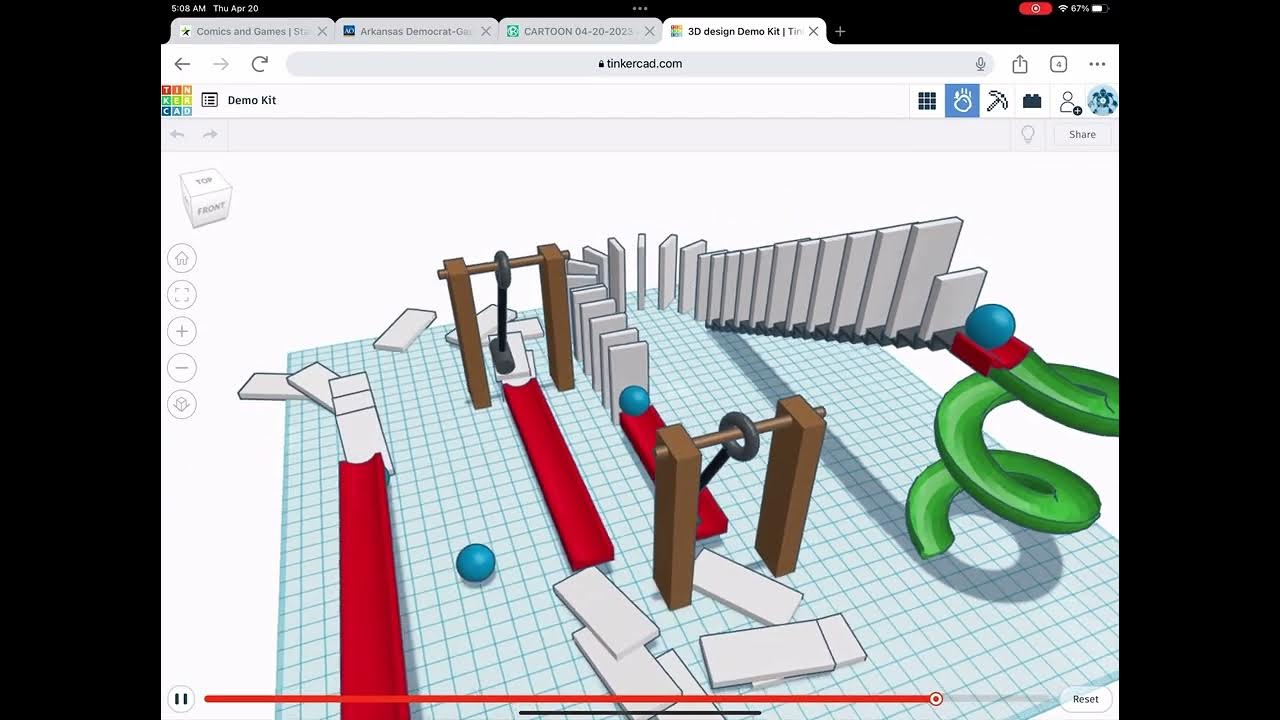
Task: Open the design list icon beside Demo Kit
Action: click(x=210, y=100)
